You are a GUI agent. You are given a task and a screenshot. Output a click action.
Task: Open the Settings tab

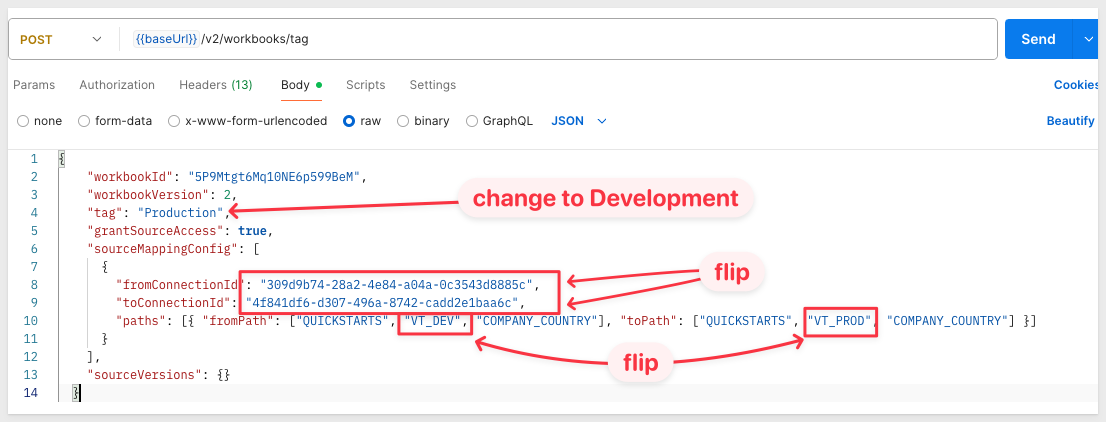[x=432, y=85]
